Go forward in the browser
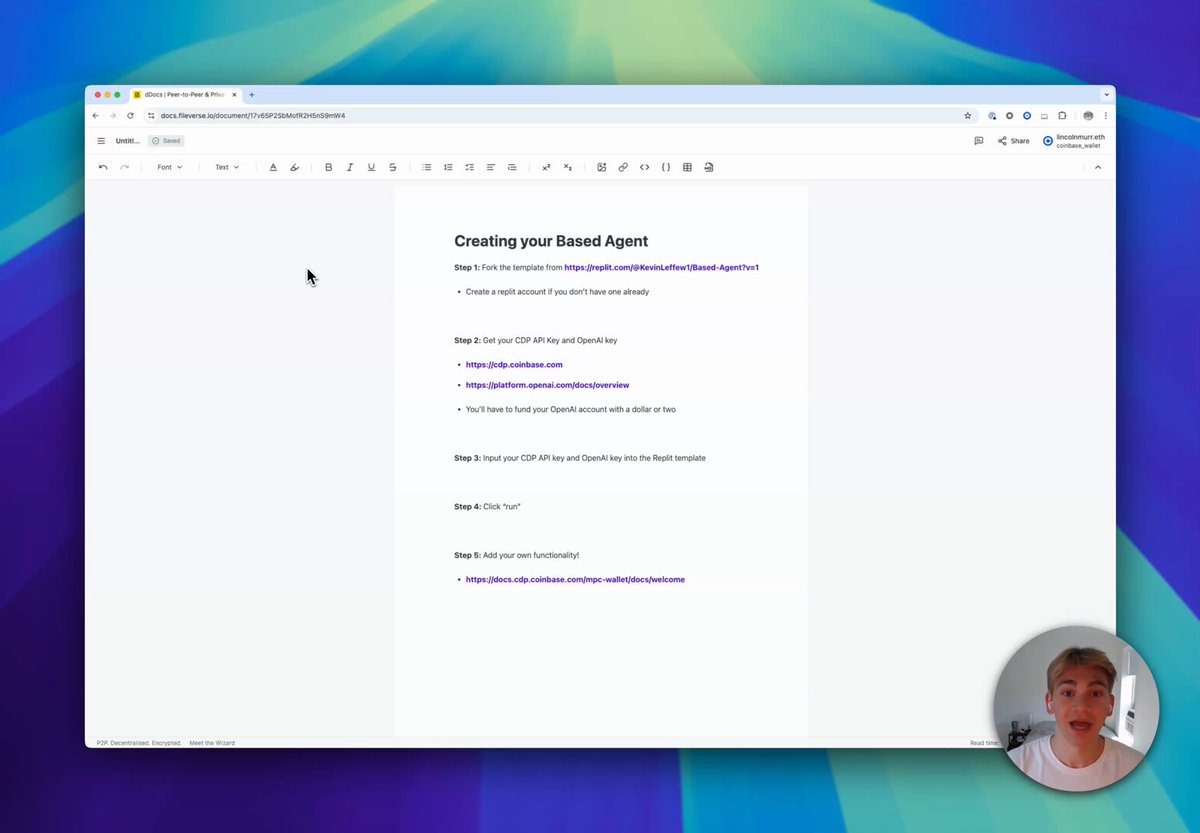 113,116
